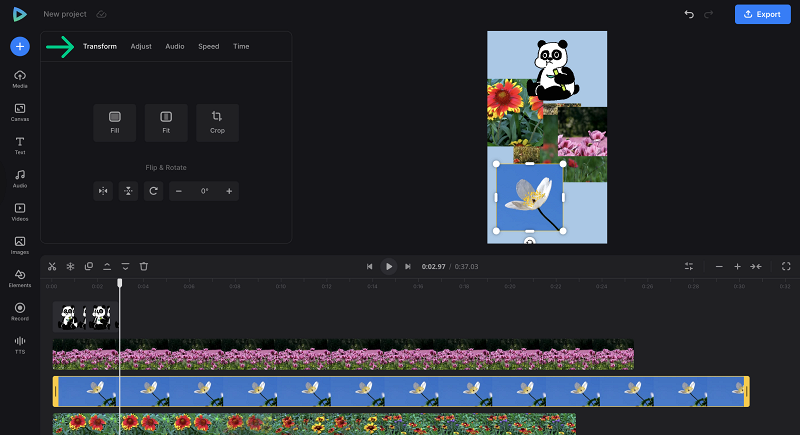Move selected clip up one track

coord(107,266)
